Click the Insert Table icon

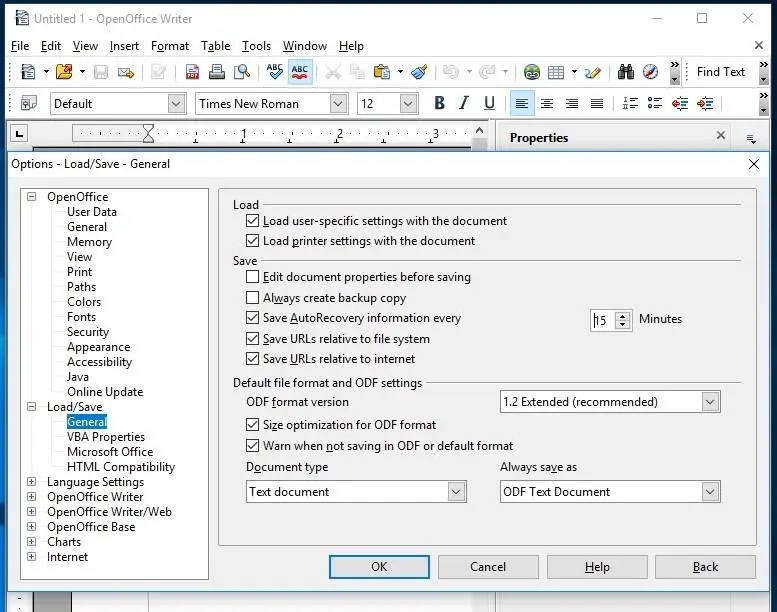tap(556, 72)
